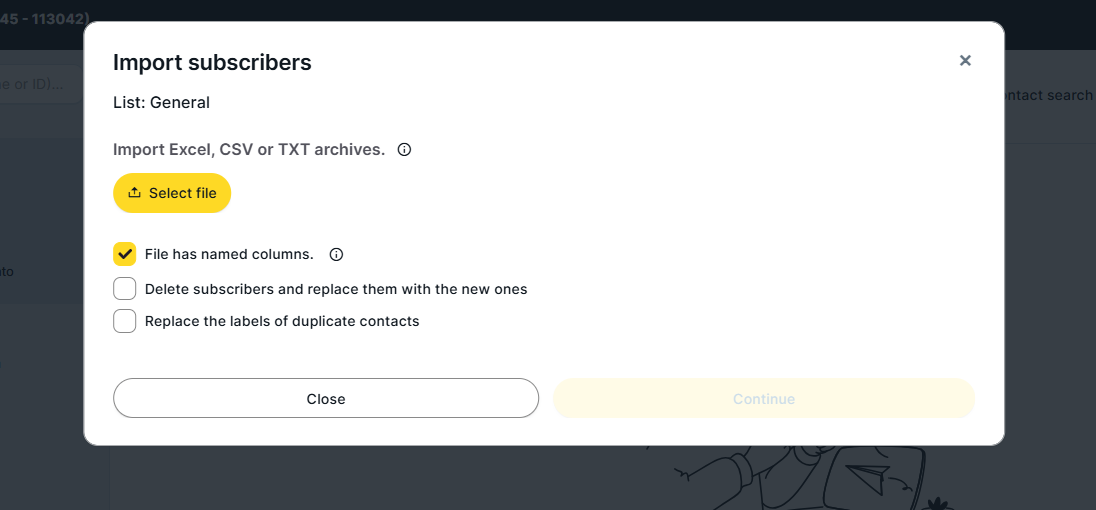Open info icon next to File has named columns
The height and width of the screenshot is (510, 1096).
pos(336,255)
